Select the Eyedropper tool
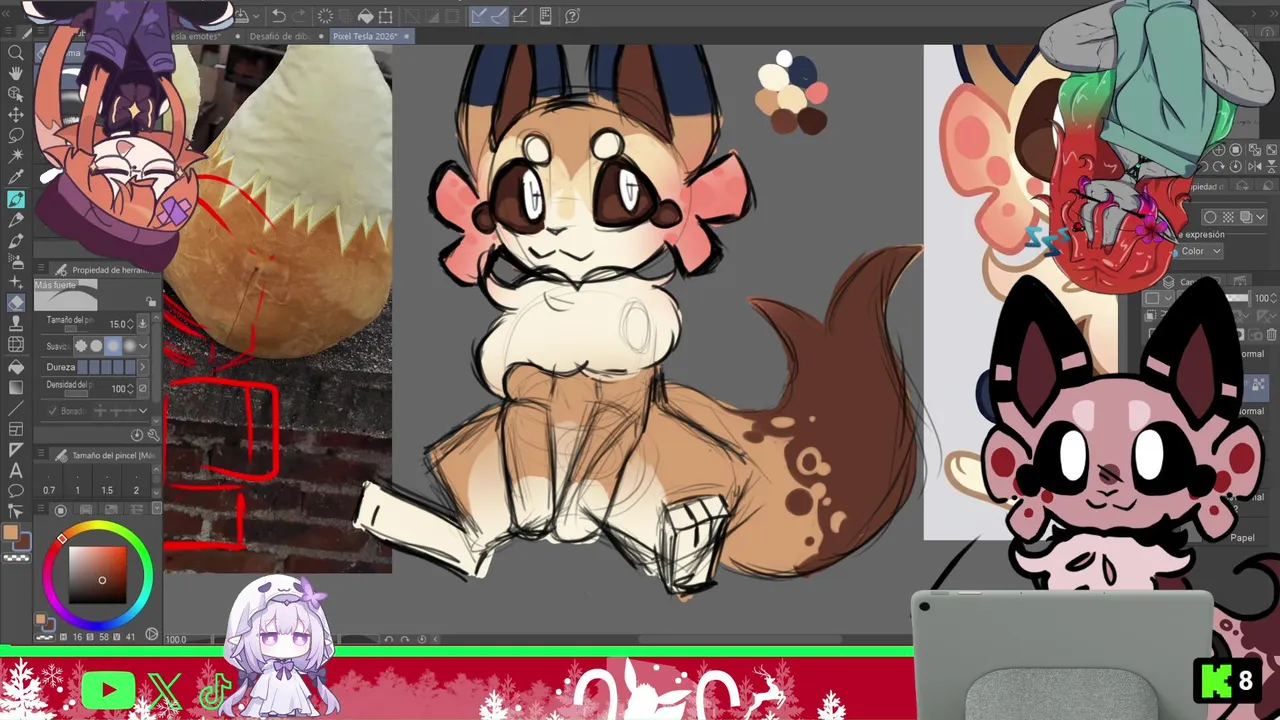The height and width of the screenshot is (720, 1280). (x=16, y=177)
